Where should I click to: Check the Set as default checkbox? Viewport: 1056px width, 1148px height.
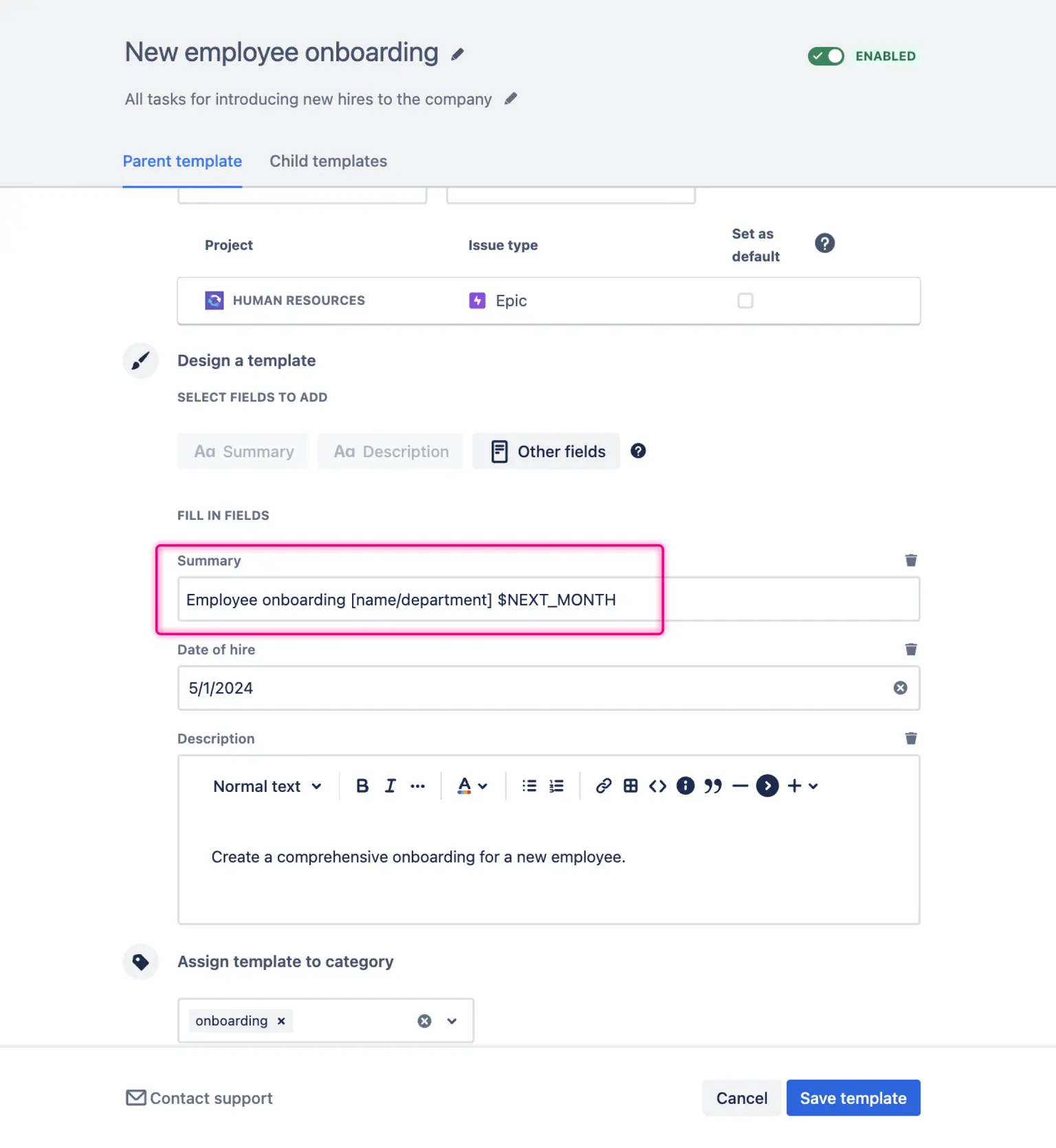pos(745,300)
